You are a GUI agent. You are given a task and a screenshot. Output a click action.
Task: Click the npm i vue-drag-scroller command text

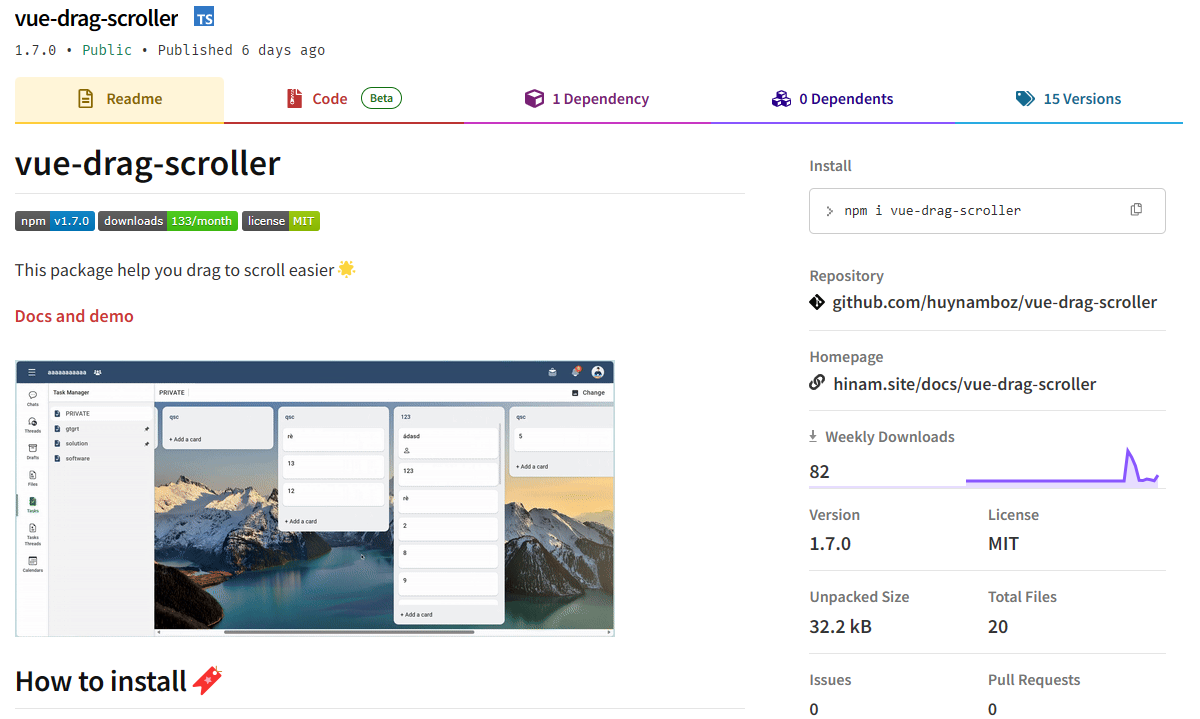click(x=932, y=211)
